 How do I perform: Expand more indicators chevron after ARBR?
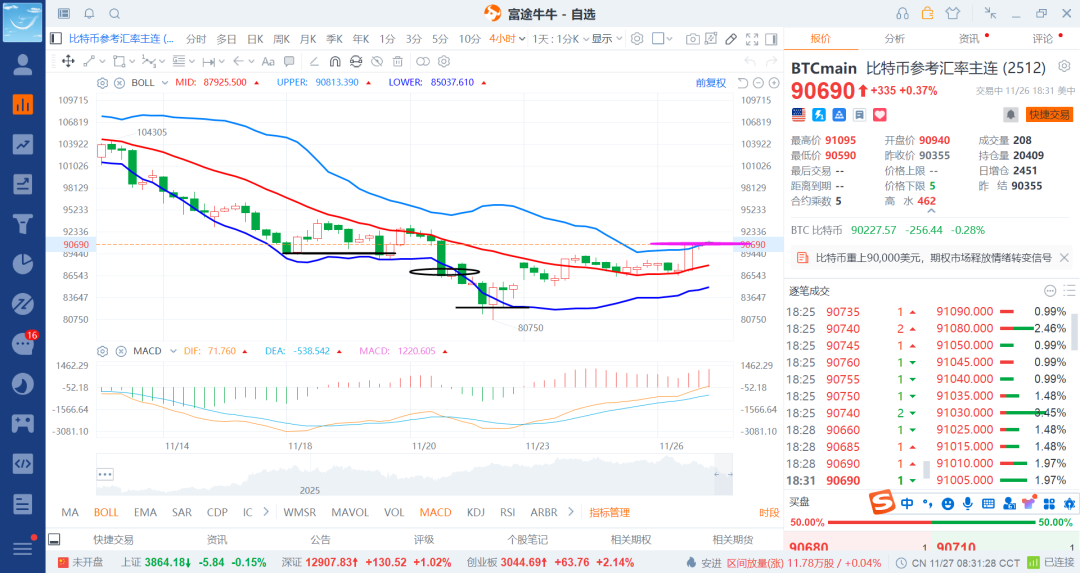click(x=570, y=512)
